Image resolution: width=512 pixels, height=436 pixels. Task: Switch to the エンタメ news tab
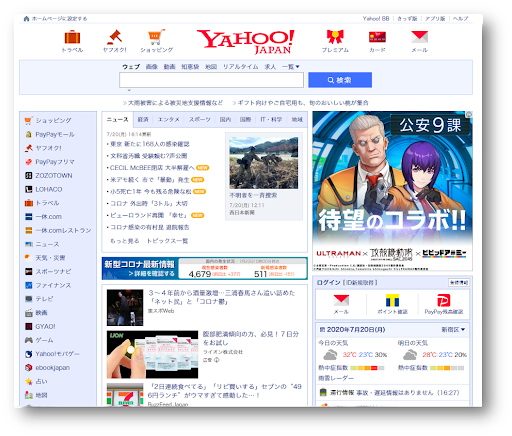point(169,120)
